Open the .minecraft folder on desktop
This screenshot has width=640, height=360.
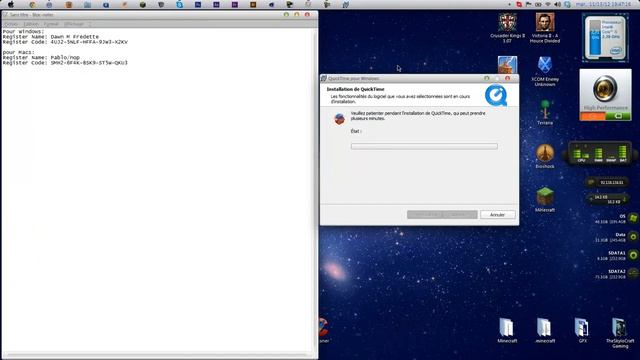(544, 331)
